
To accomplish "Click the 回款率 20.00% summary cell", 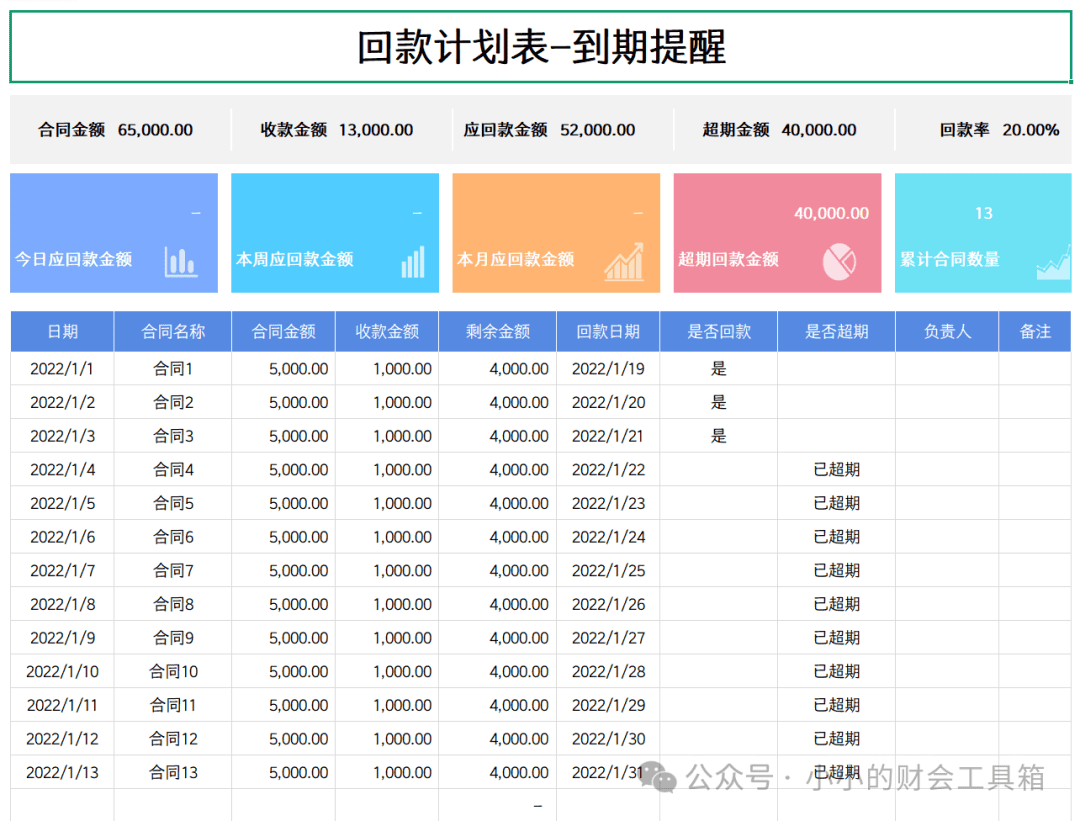I will pyautogui.click(x=999, y=129).
